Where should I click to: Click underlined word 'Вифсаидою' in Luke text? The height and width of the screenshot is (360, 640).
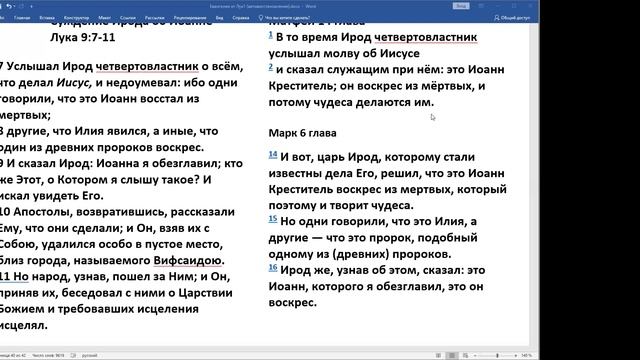coord(188,260)
